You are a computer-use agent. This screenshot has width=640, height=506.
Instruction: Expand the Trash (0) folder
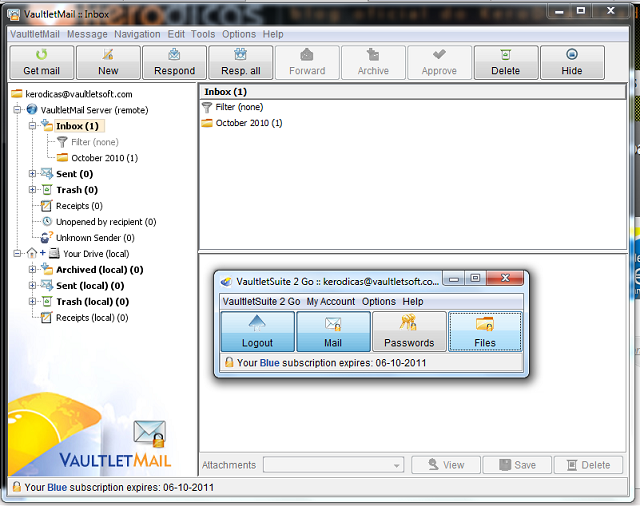33,190
